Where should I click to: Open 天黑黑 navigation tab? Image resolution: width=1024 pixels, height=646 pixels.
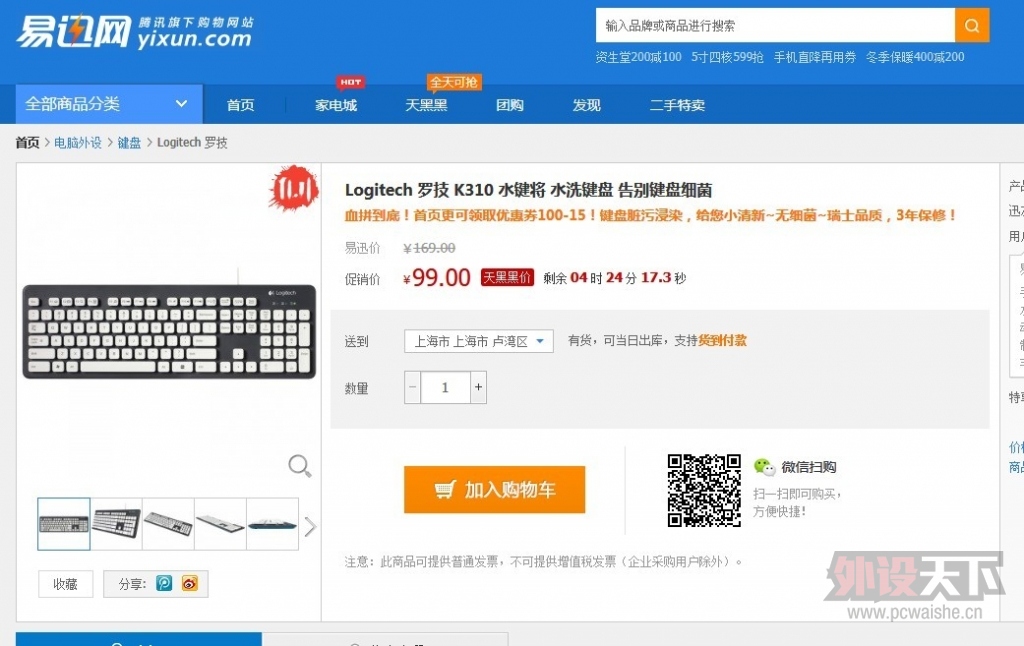pyautogui.click(x=426, y=105)
